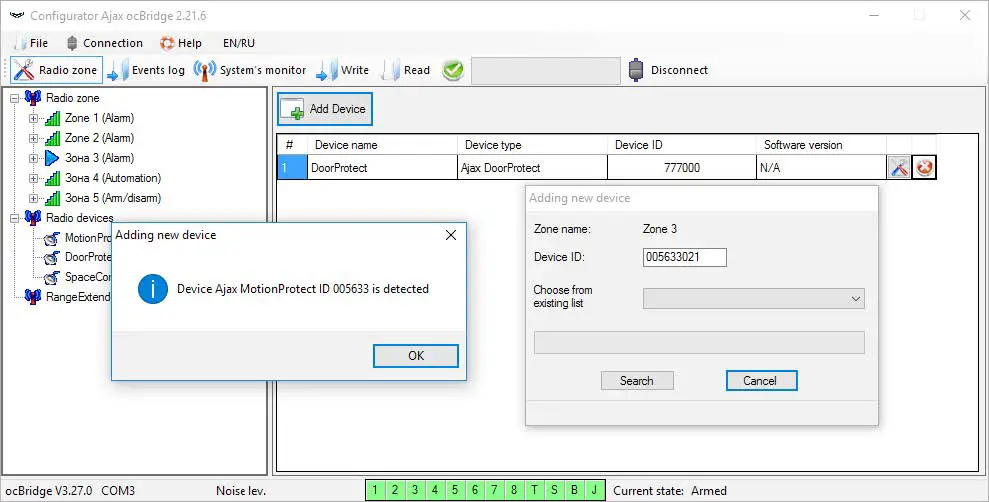Click the T indicator in status bar

(534, 490)
